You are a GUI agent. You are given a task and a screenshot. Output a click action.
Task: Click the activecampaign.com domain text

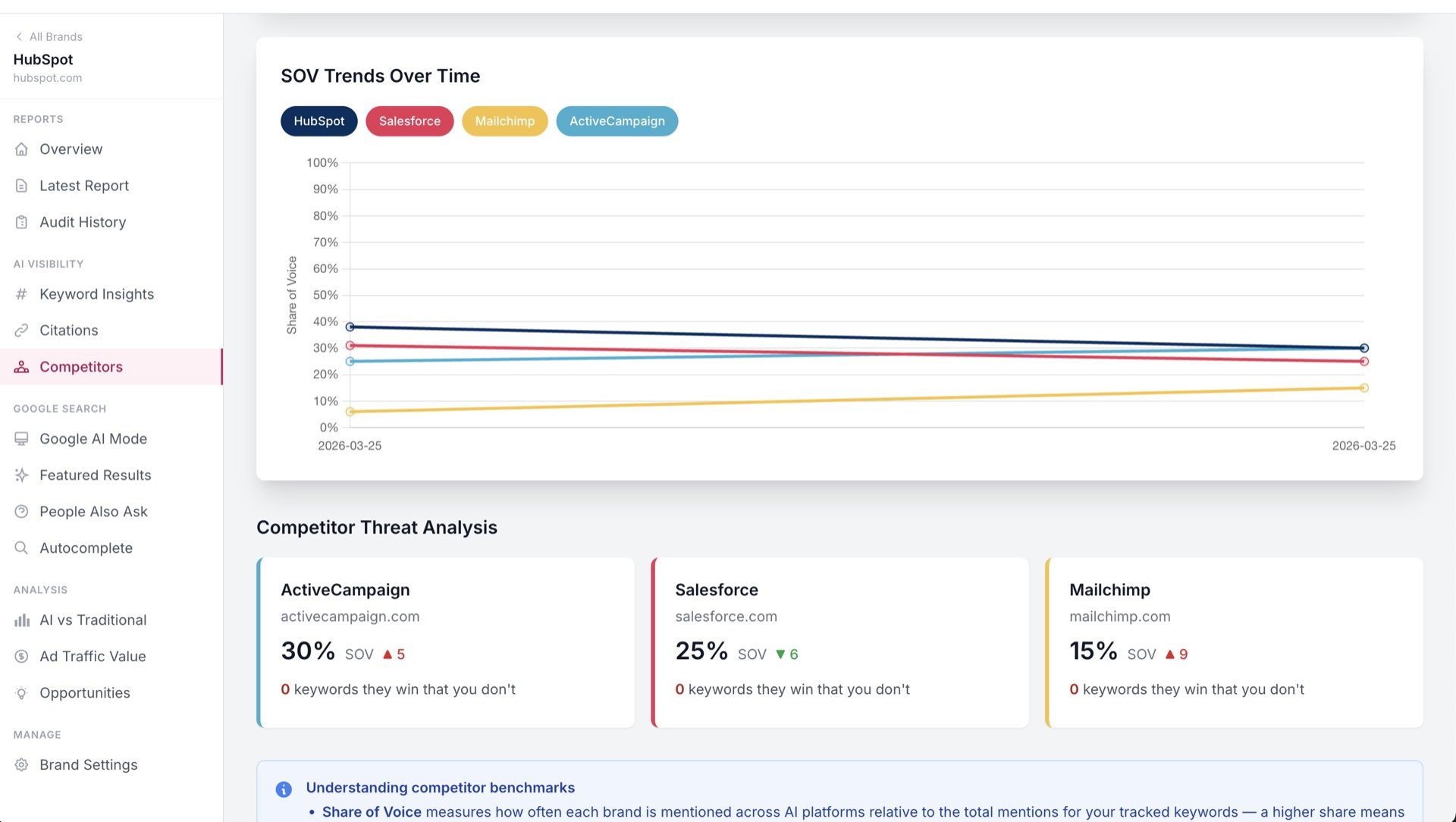350,616
